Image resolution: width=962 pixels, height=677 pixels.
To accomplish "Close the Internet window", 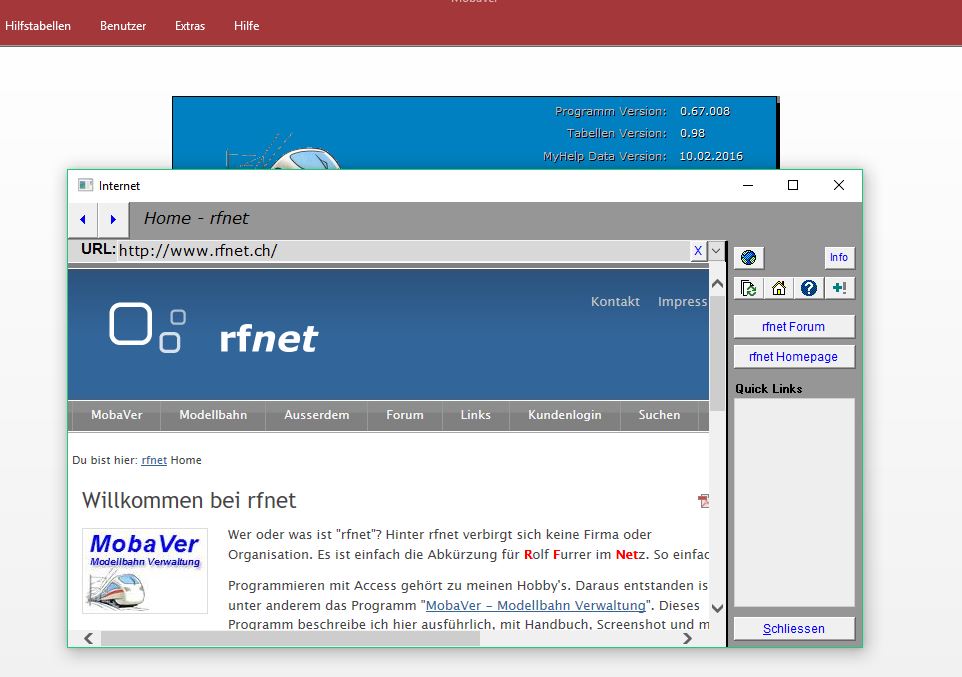I will click(x=839, y=185).
